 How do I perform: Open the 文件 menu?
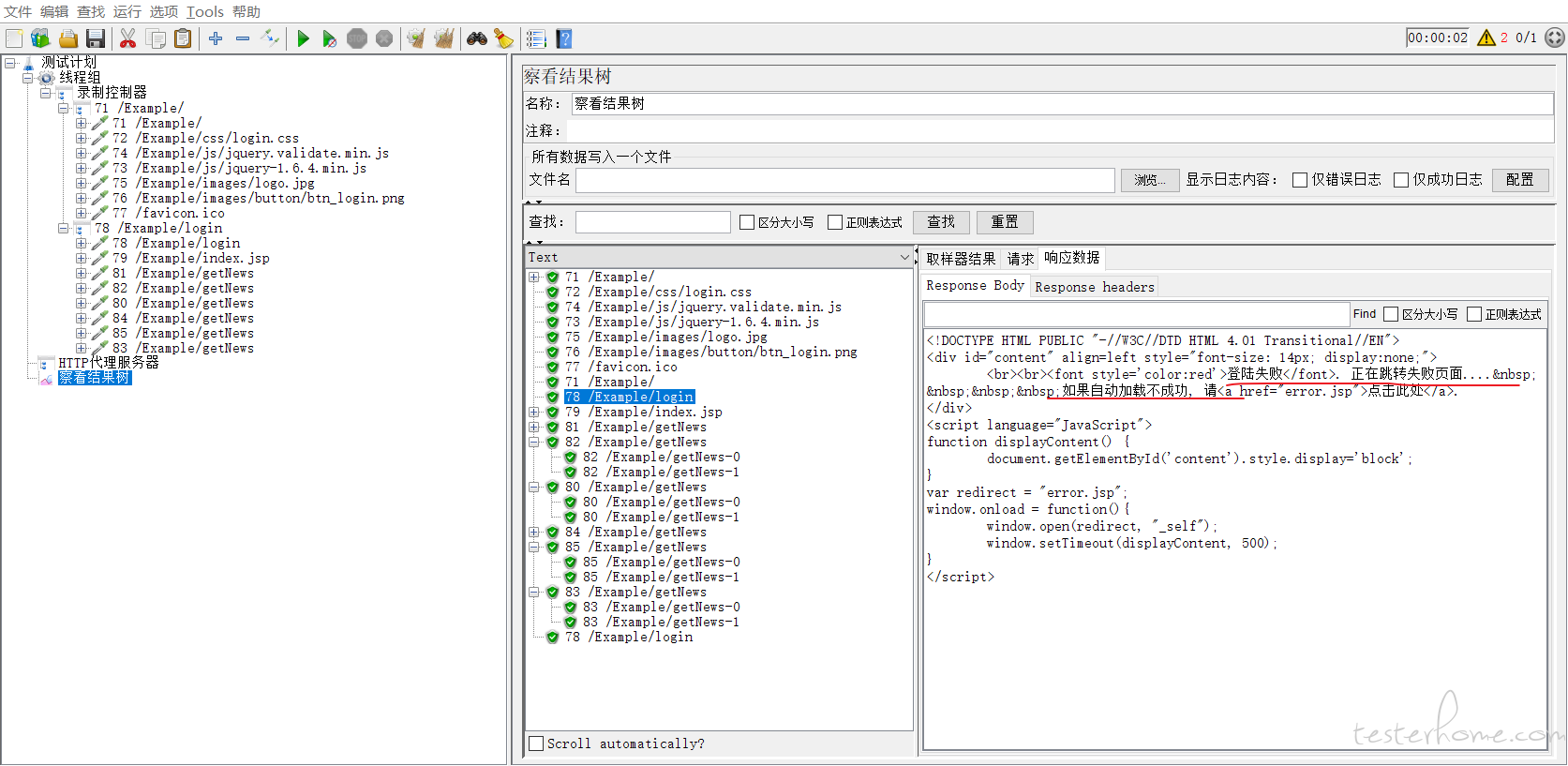click(x=18, y=11)
